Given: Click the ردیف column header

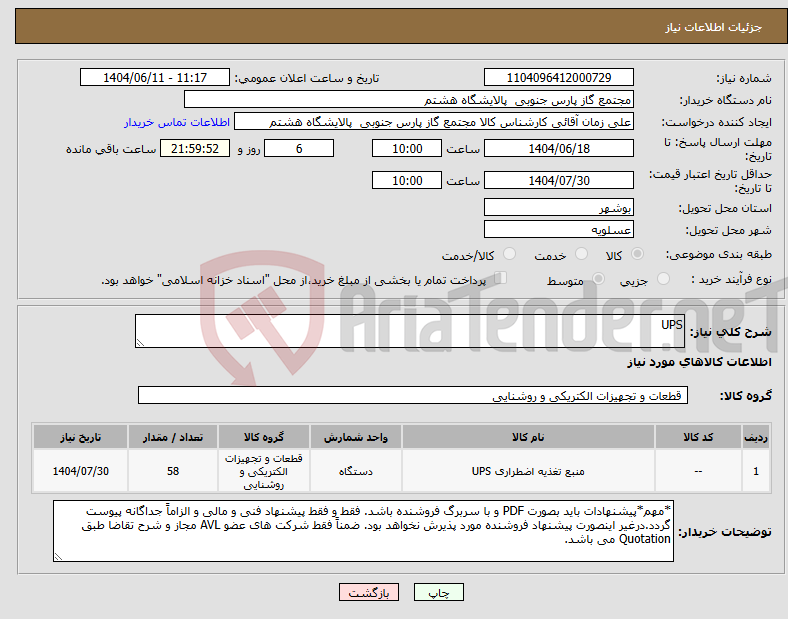Looking at the screenshot, I should (x=756, y=437).
